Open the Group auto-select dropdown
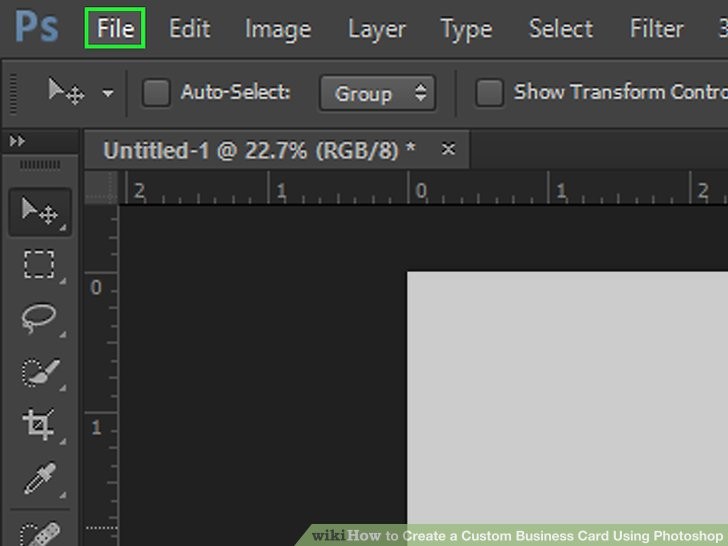 click(377, 93)
